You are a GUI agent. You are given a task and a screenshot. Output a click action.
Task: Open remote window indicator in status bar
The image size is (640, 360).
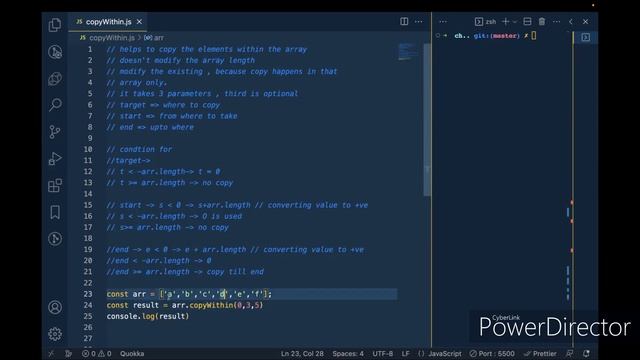51,353
